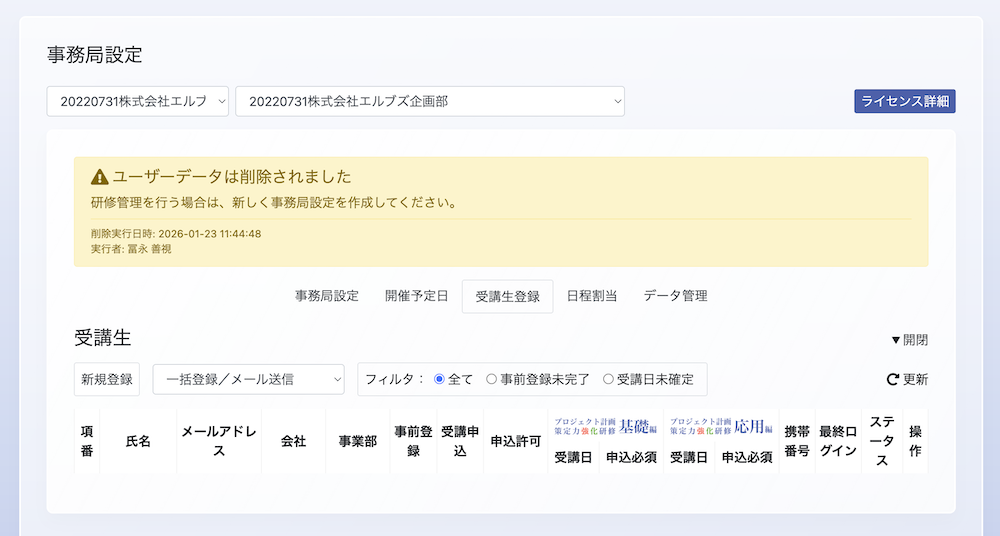Select the 事前登録未完了 filter option
This screenshot has height=536, width=1000.
[x=491, y=380]
